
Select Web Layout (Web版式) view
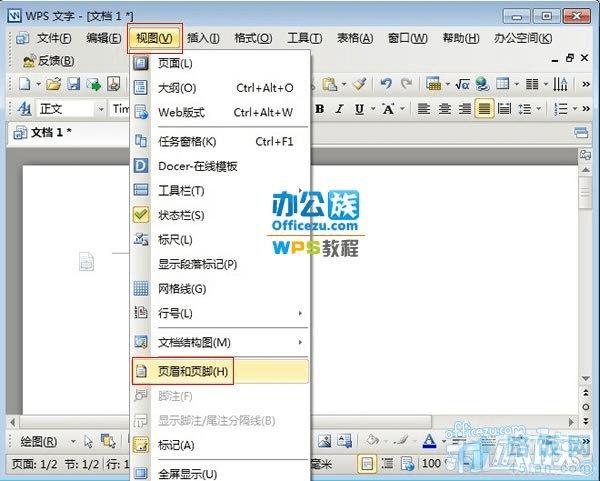pos(220,113)
